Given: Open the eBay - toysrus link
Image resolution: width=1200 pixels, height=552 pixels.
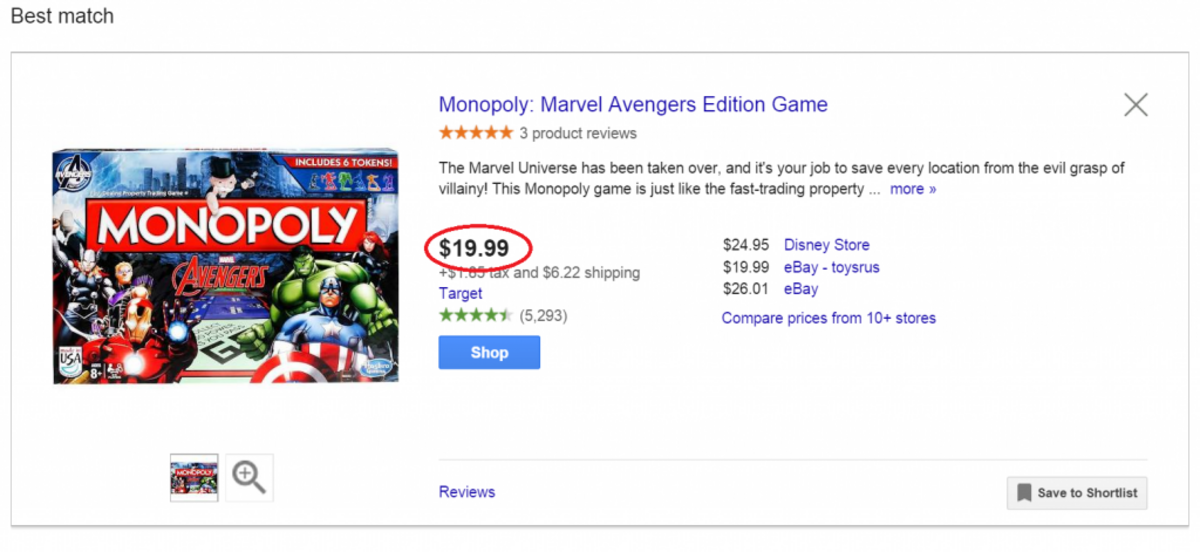Looking at the screenshot, I should (831, 267).
